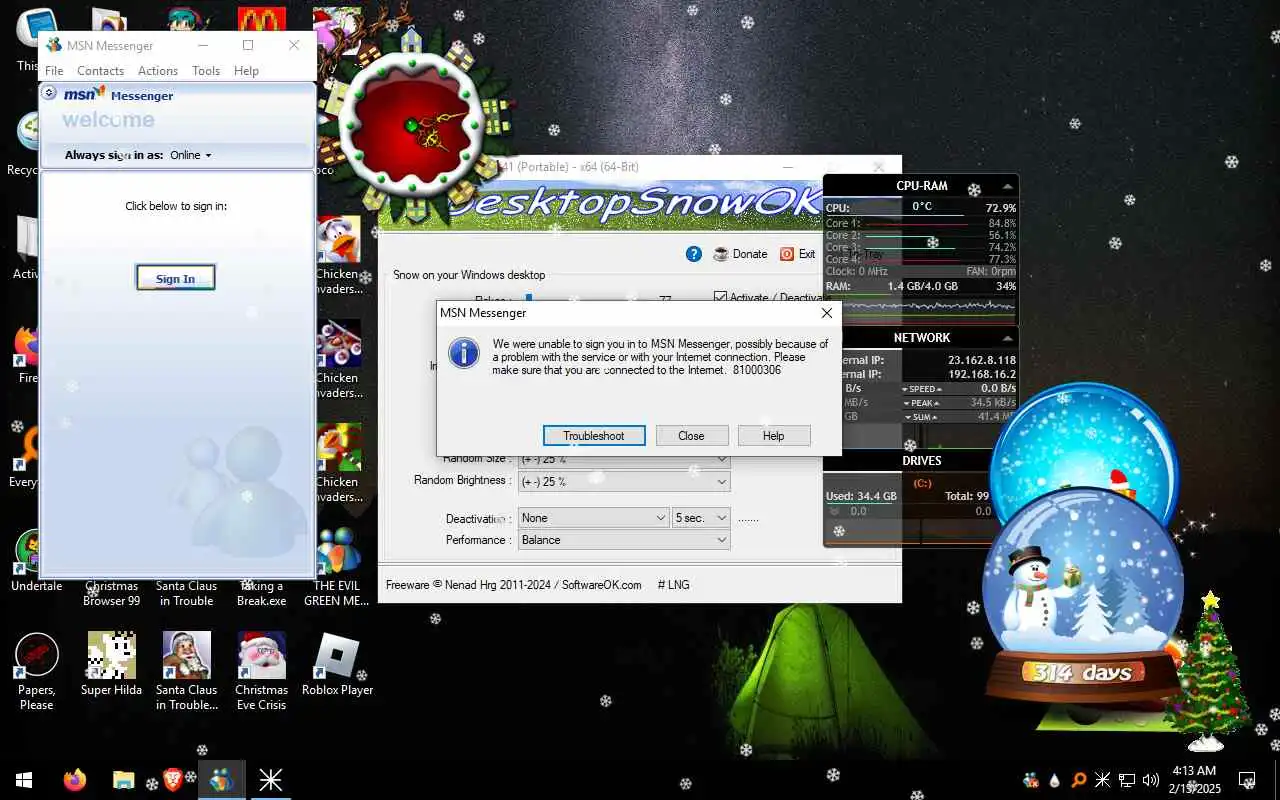
Task: Click the MSN Messenger tray icon
Action: [x=1031, y=780]
